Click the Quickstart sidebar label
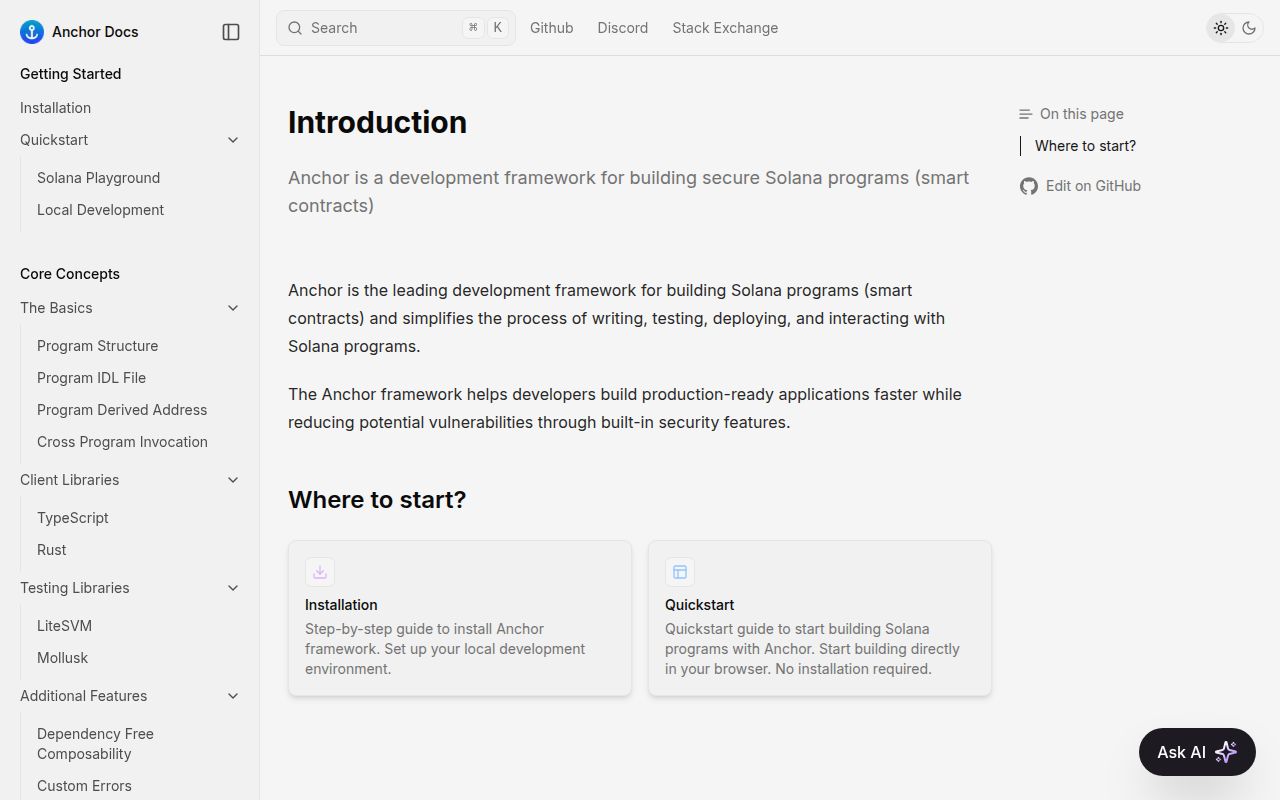This screenshot has width=1280, height=800. [54, 140]
